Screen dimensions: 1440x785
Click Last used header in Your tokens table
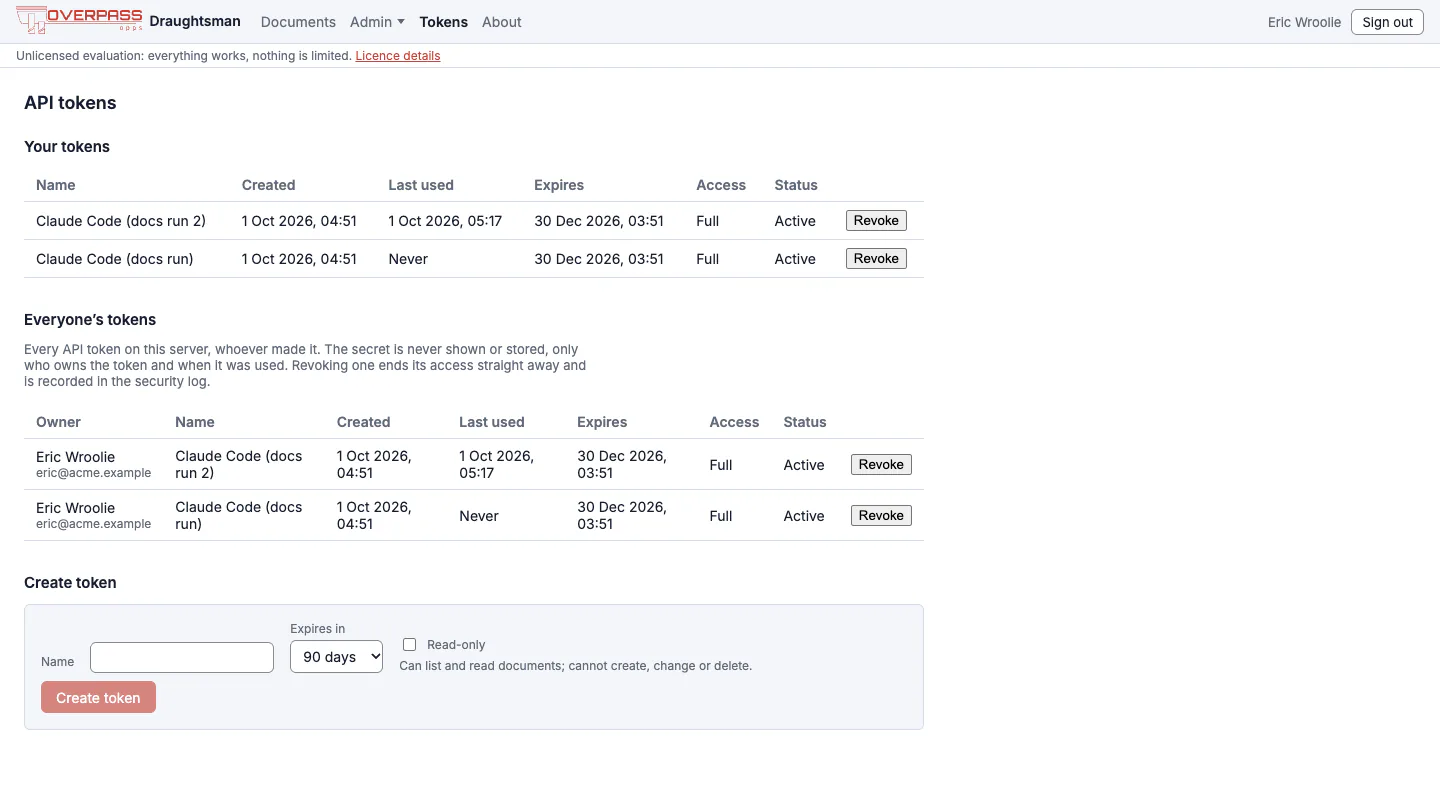[421, 185]
